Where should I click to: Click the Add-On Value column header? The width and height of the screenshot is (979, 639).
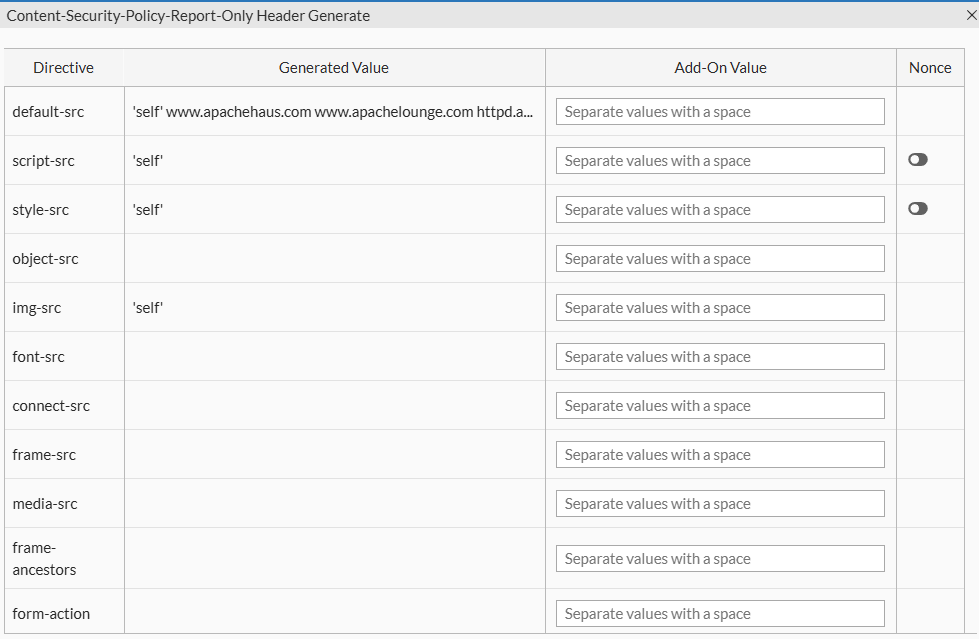coord(720,68)
